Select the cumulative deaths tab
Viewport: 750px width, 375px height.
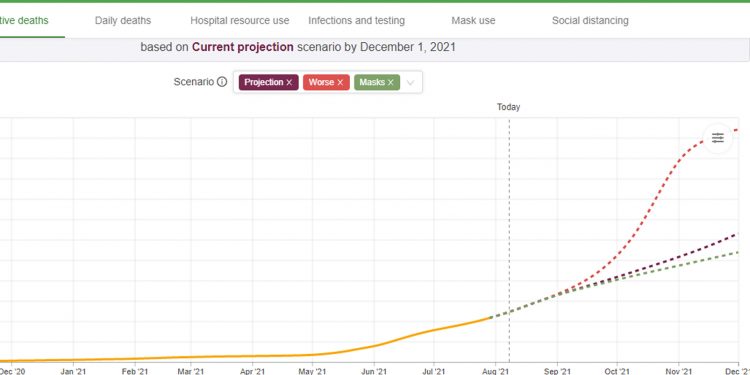pos(24,21)
